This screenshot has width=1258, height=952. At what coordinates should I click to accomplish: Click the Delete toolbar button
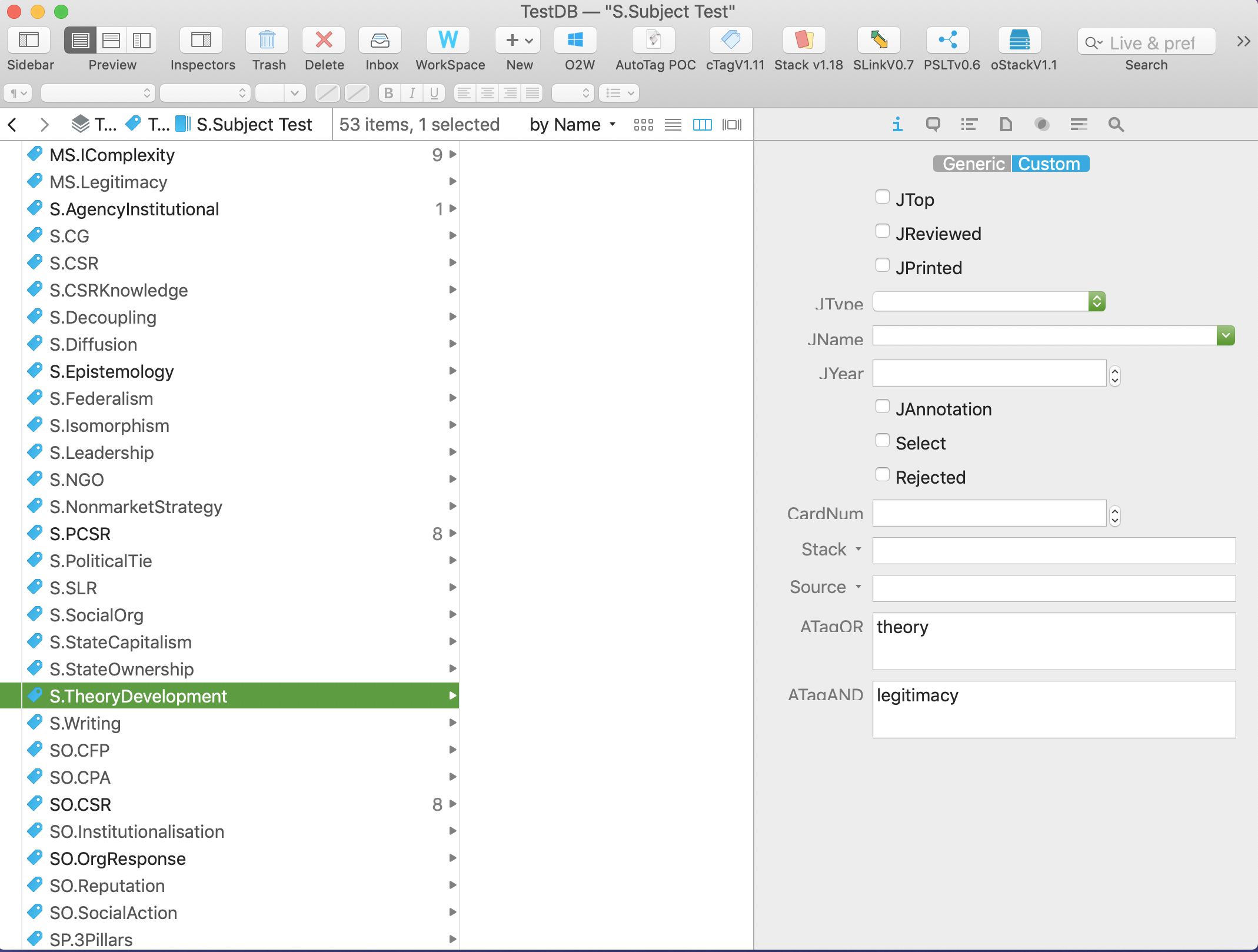324,41
